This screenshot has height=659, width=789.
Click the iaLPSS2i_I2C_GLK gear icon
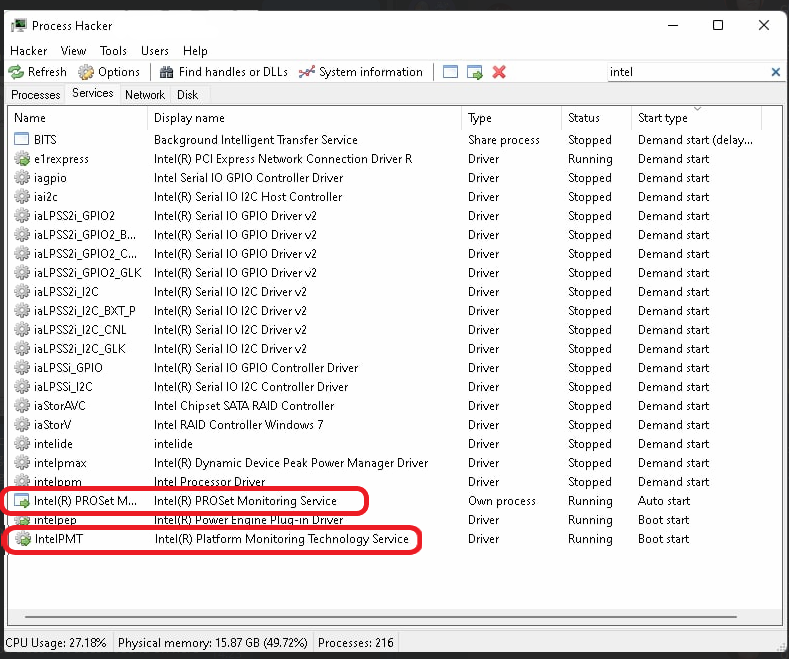tap(22, 349)
